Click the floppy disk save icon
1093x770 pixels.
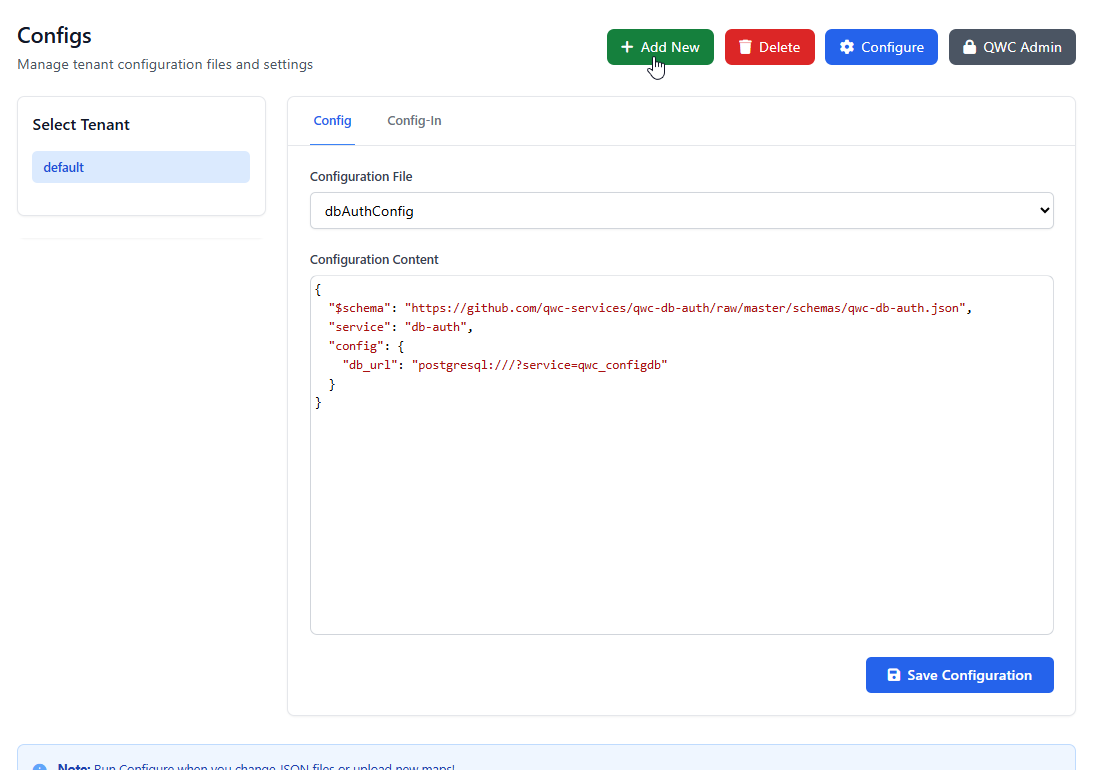pyautogui.click(x=894, y=675)
